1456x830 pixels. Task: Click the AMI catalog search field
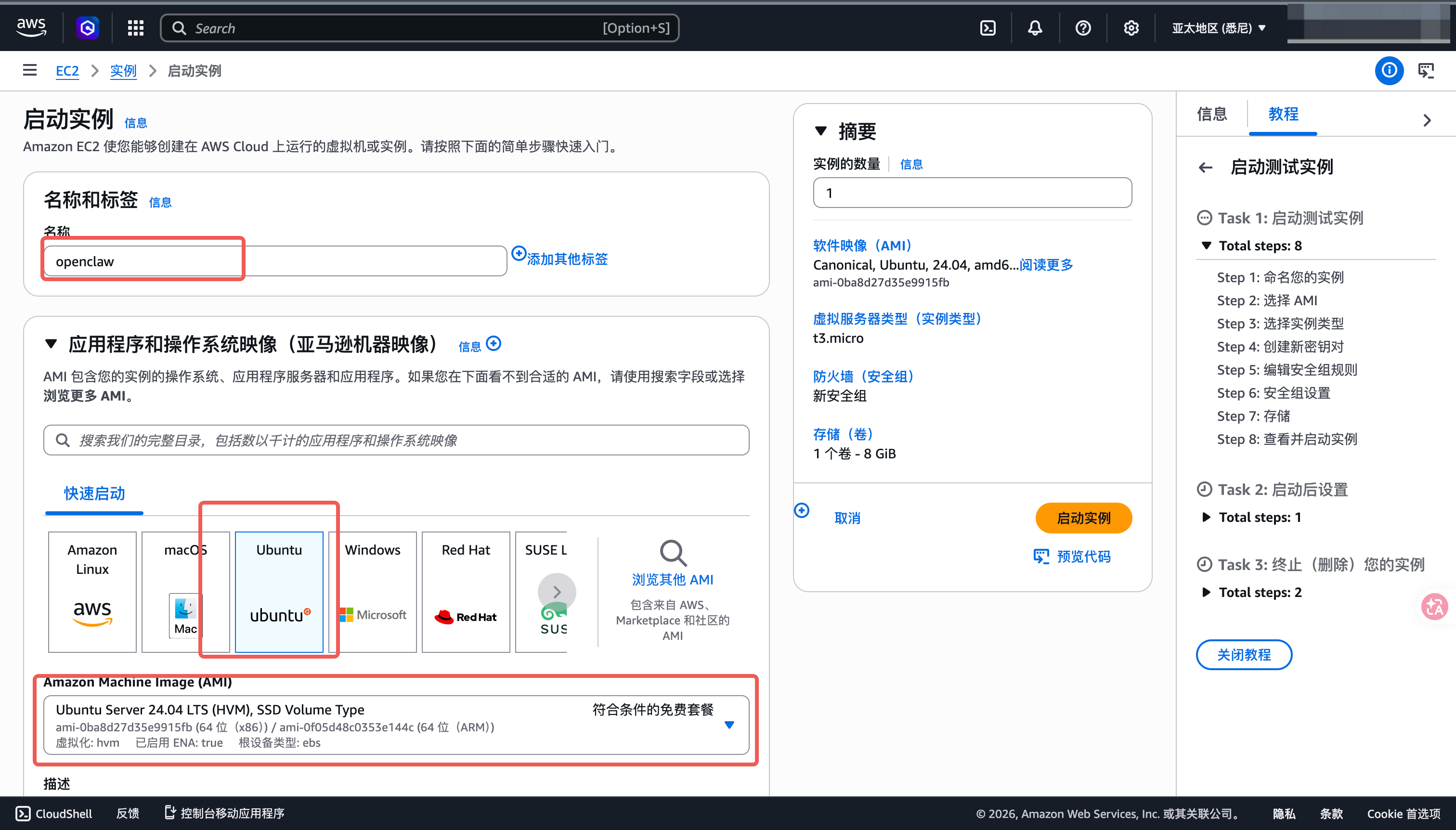pyautogui.click(x=396, y=440)
